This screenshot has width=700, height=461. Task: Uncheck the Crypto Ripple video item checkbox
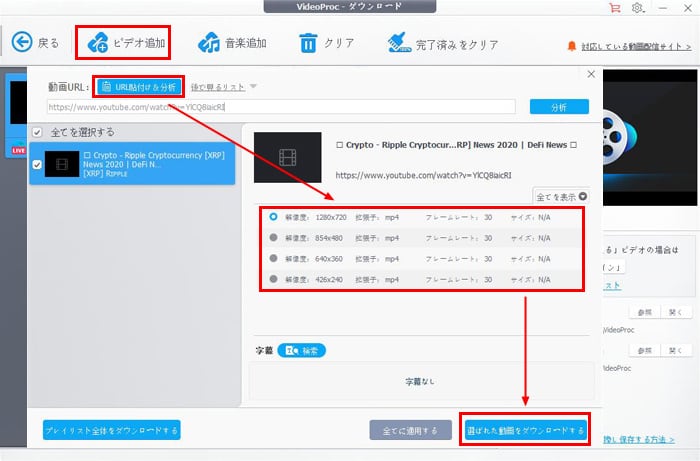click(38, 164)
